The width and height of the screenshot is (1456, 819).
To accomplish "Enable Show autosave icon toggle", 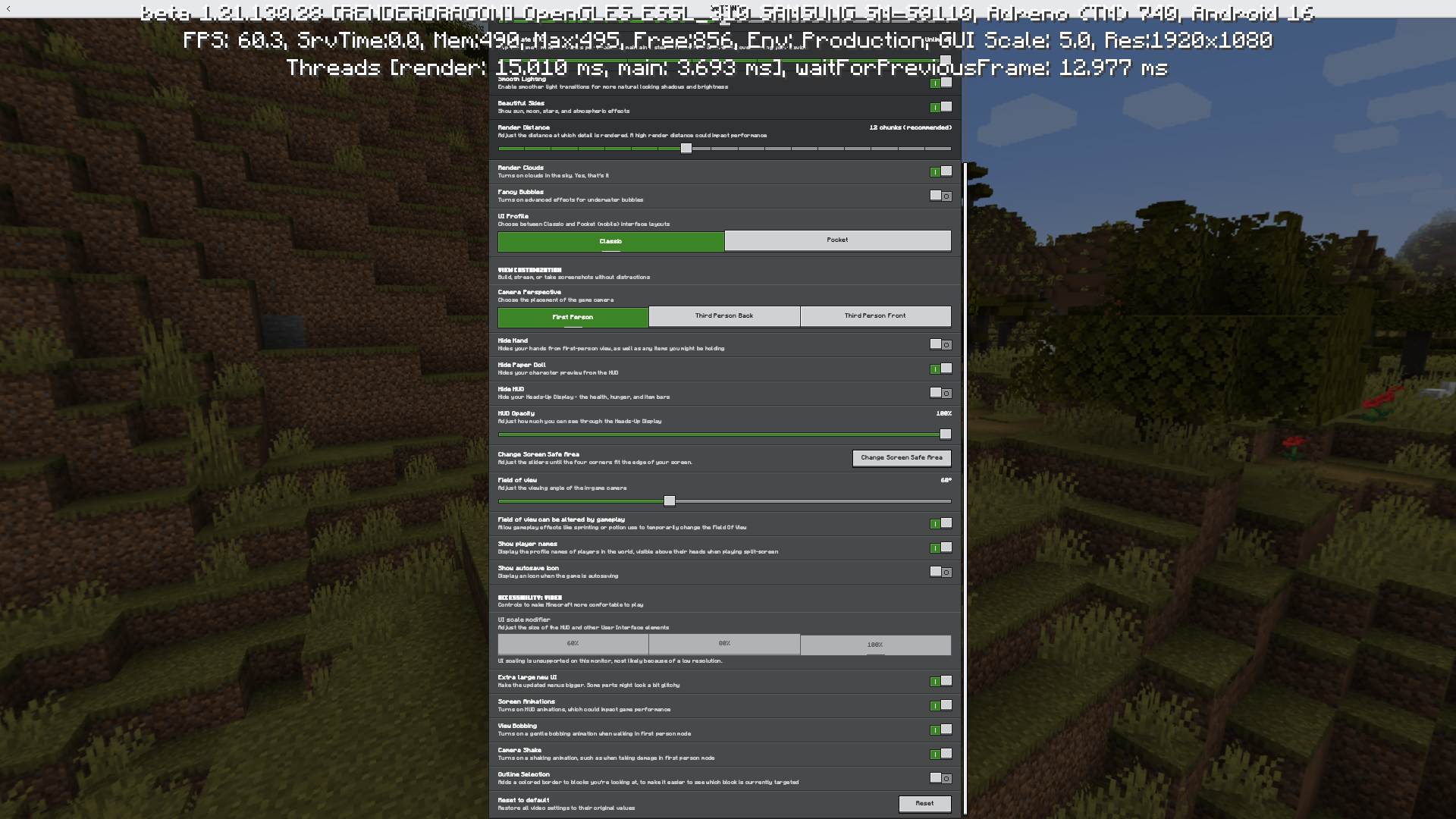I will coord(940,572).
